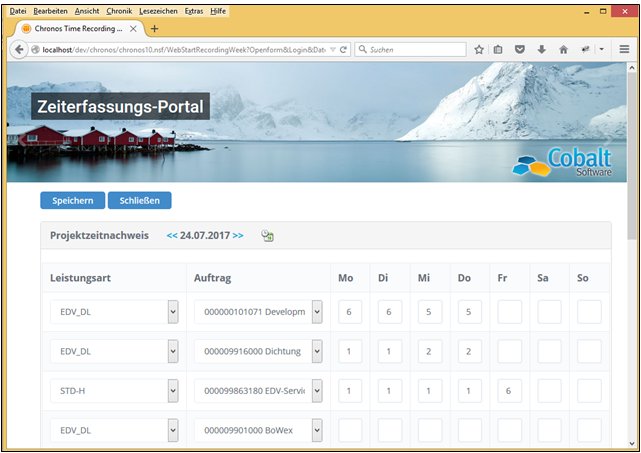Image resolution: width=641 pixels, height=453 pixels.
Task: Bookmark this page with the star icon
Action: 479,49
